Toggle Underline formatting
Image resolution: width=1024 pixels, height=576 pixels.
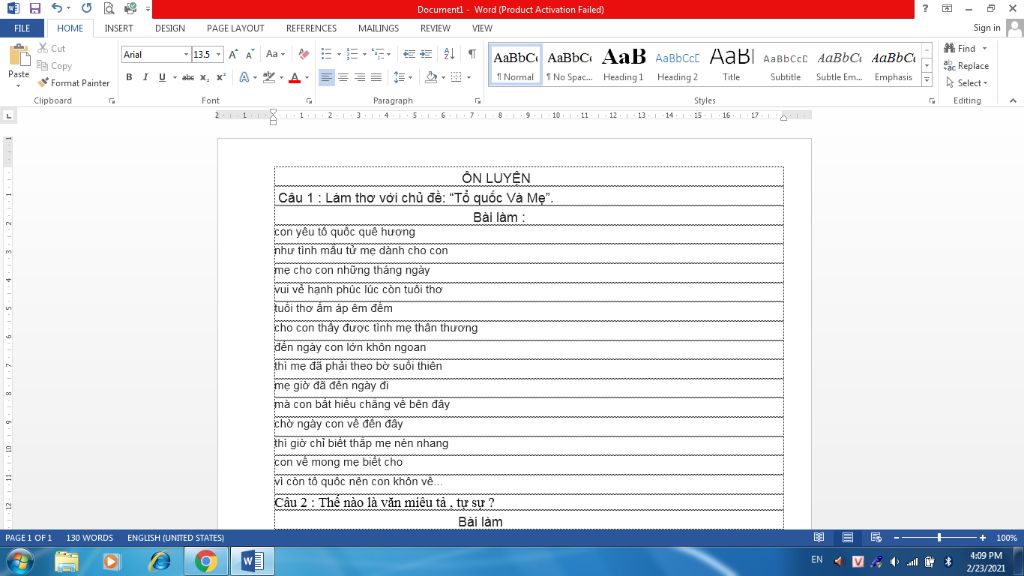pos(162,78)
